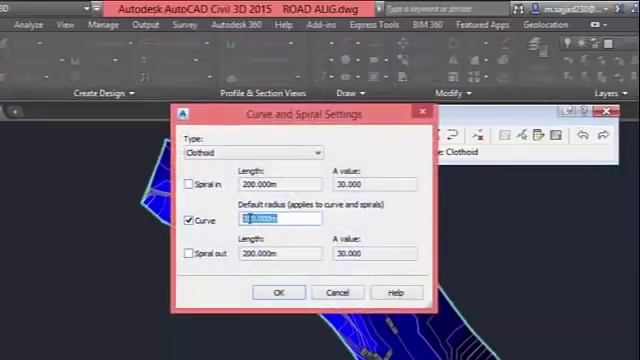This screenshot has height=360, width=640.
Task: Open the Express Tools ribbon tab
Action: click(374, 25)
